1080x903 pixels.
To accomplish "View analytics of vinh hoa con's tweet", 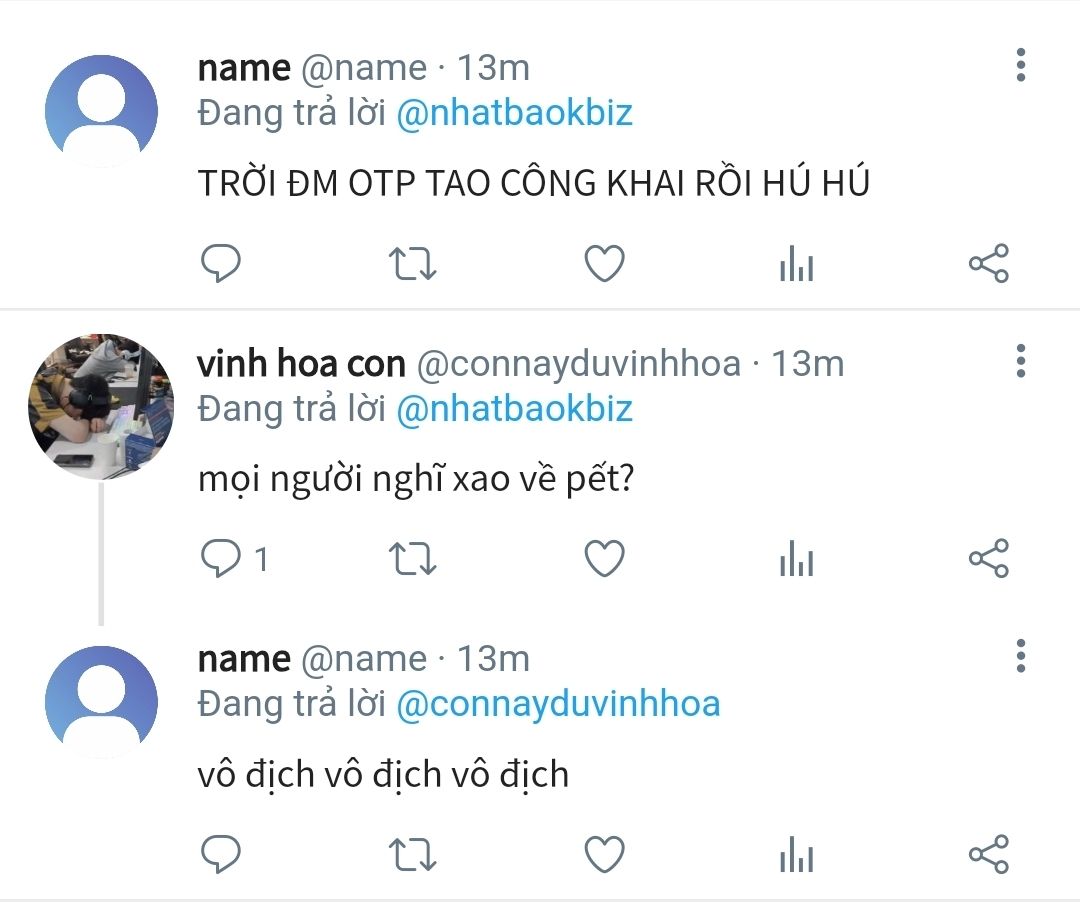I will pos(796,560).
